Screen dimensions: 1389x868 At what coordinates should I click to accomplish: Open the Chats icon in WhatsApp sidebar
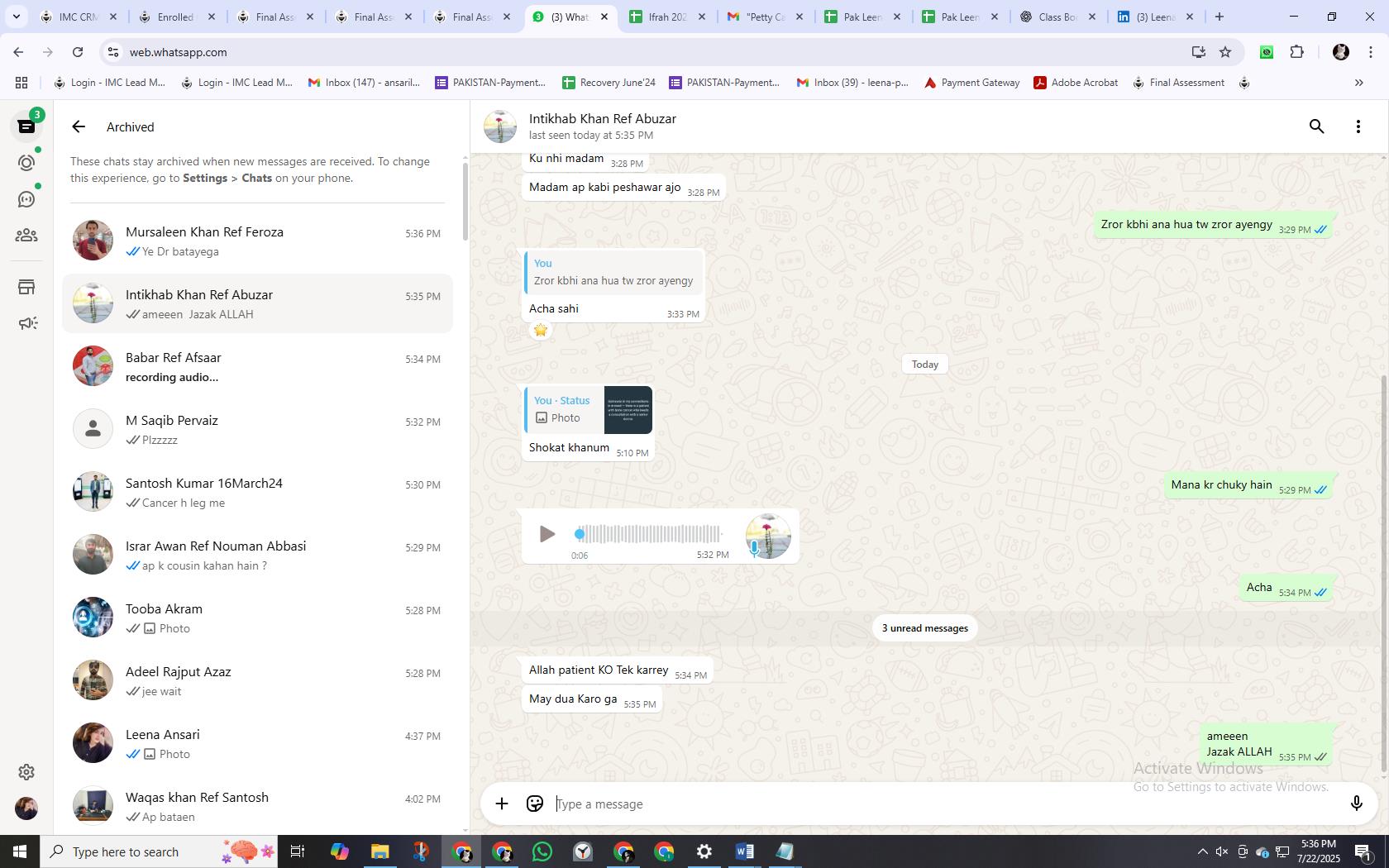pos(26,126)
